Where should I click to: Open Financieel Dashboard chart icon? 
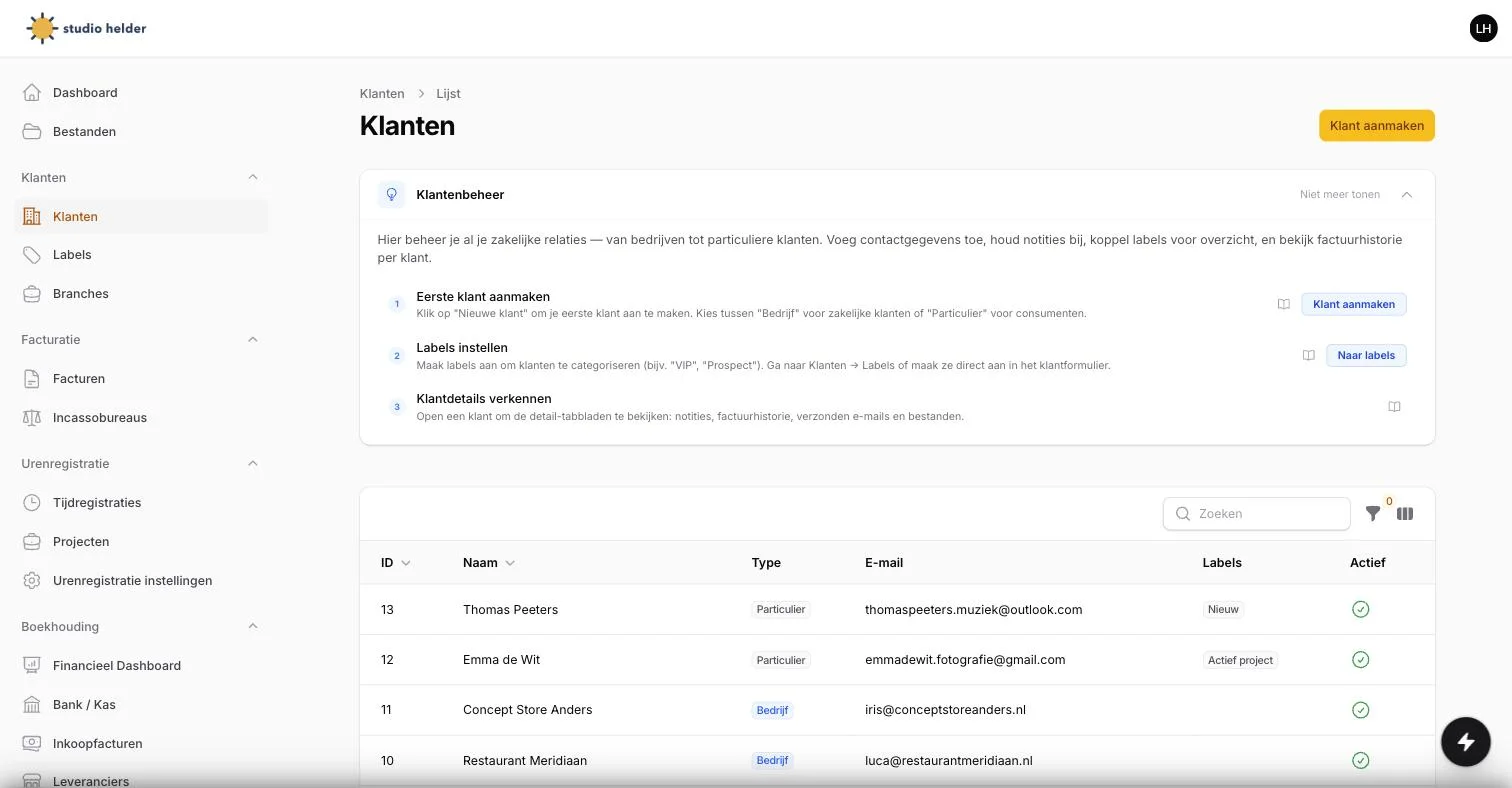tap(32, 666)
